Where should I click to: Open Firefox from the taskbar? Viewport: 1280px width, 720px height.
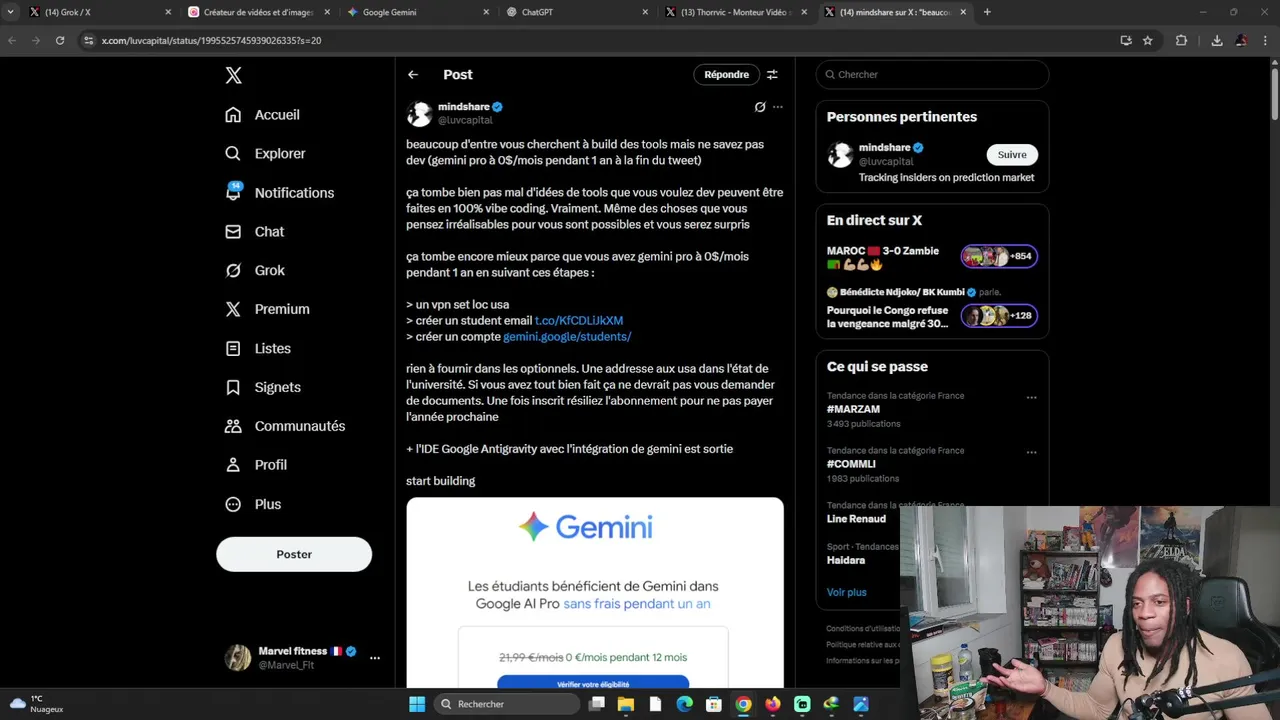tap(773, 704)
